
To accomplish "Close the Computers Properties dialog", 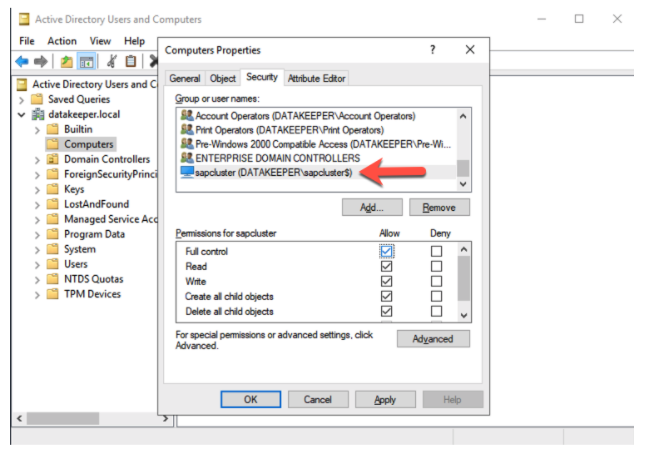I will [x=470, y=50].
